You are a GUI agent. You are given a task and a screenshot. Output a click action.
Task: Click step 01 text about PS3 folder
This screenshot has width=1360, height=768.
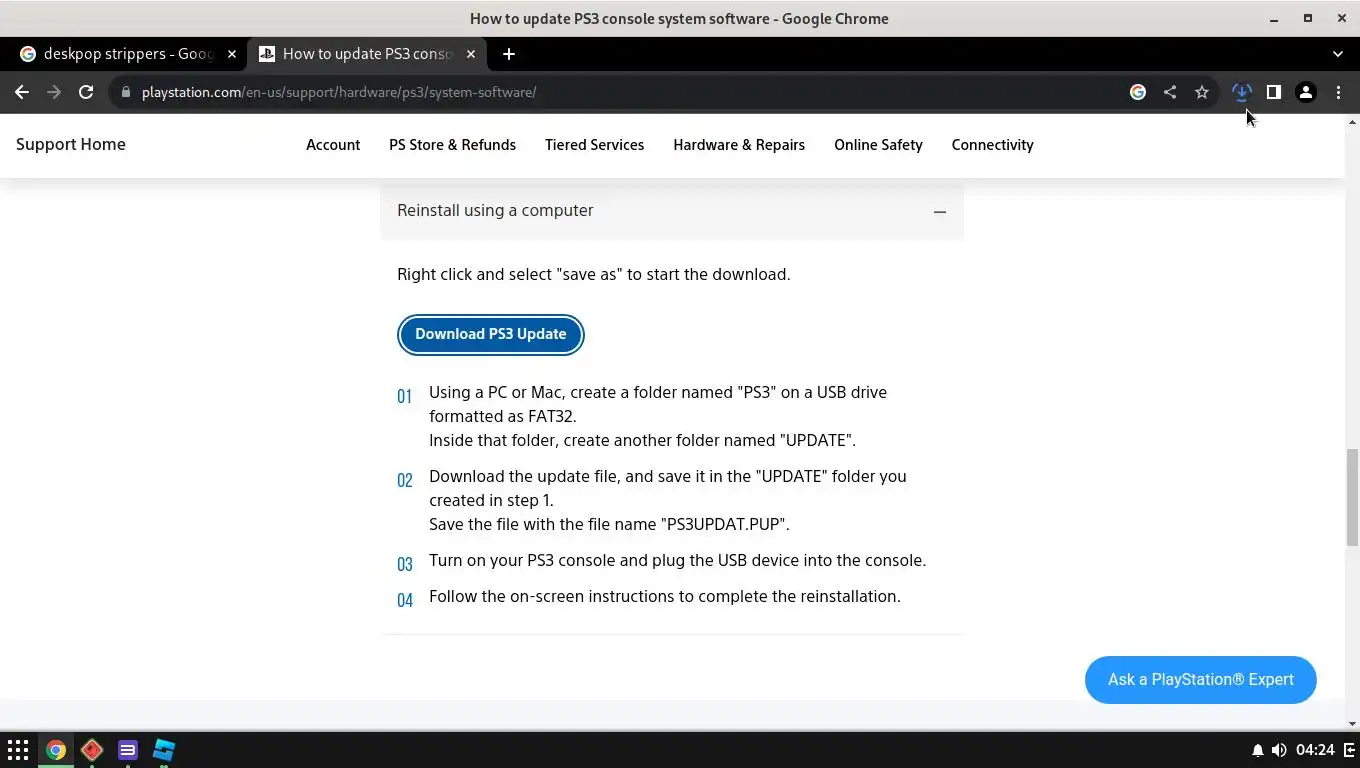(658, 416)
